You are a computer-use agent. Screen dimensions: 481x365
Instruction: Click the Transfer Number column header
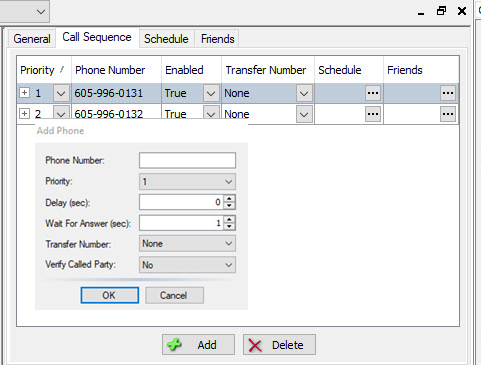click(x=268, y=70)
